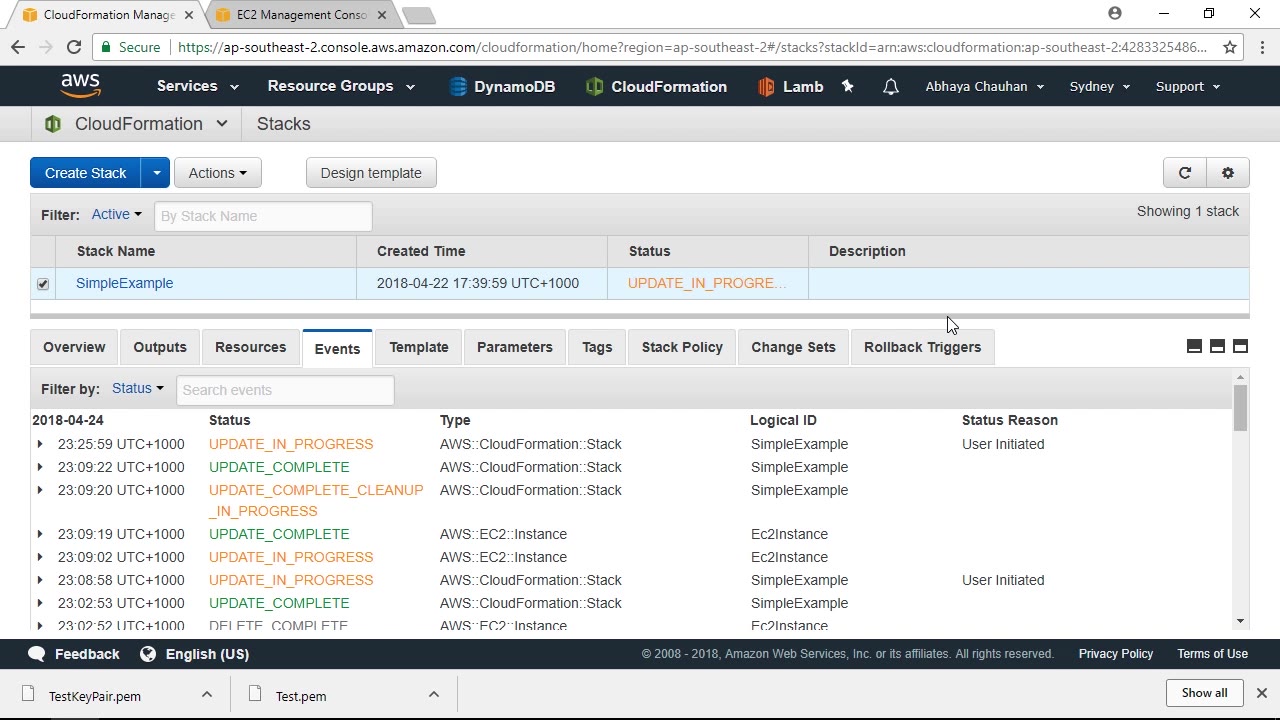Screen dimensions: 1280x720
Task: Open the SimpleExample stack link
Action: [125, 283]
